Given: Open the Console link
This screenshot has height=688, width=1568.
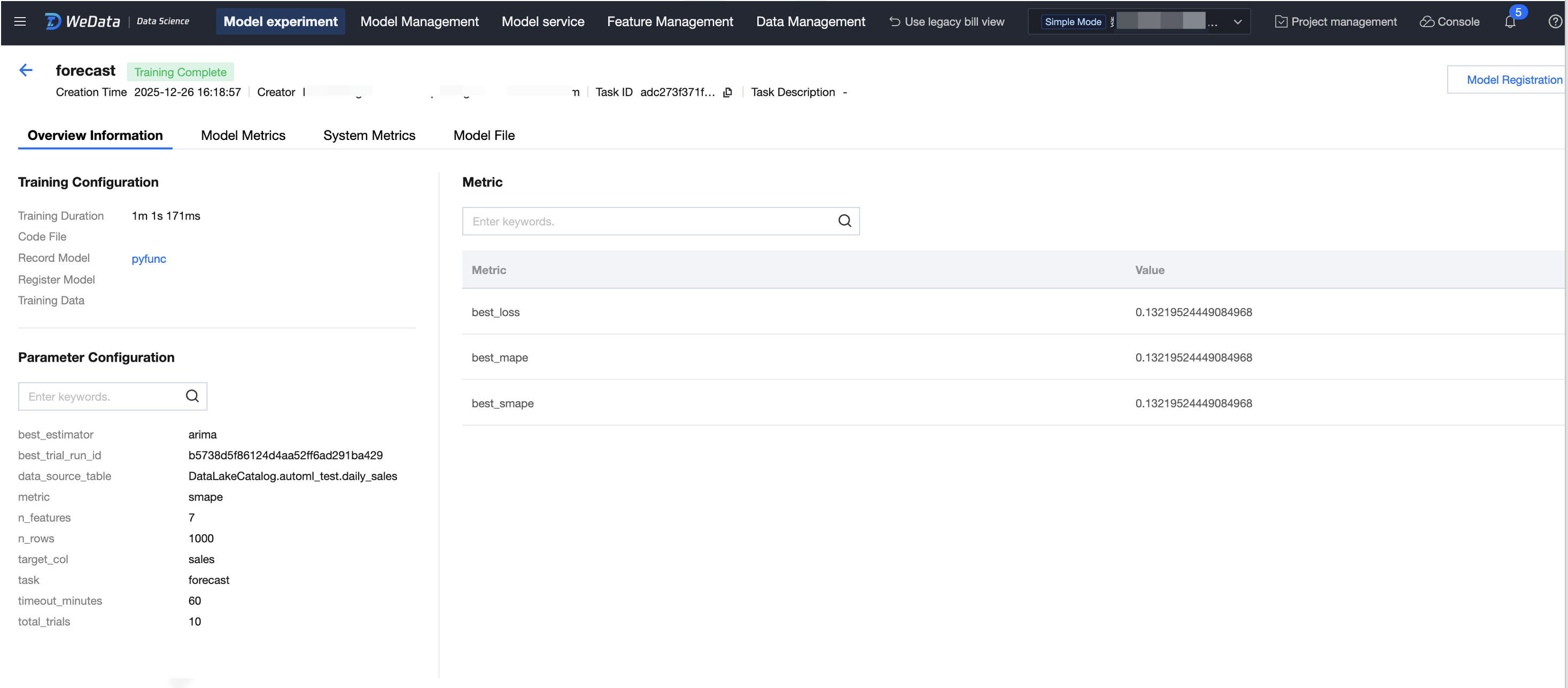Looking at the screenshot, I should click(1449, 22).
